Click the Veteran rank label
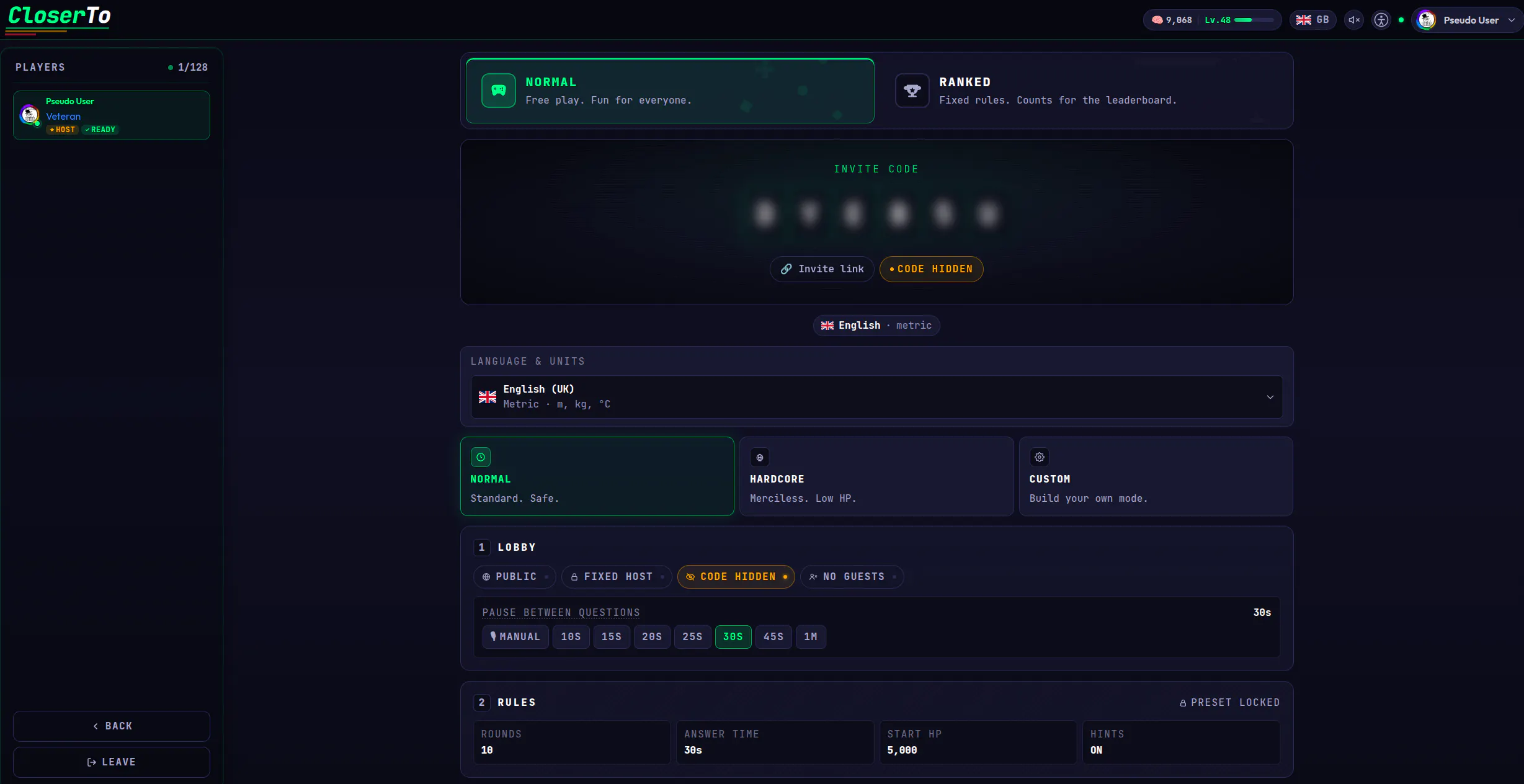The width and height of the screenshot is (1524, 784). point(63,117)
